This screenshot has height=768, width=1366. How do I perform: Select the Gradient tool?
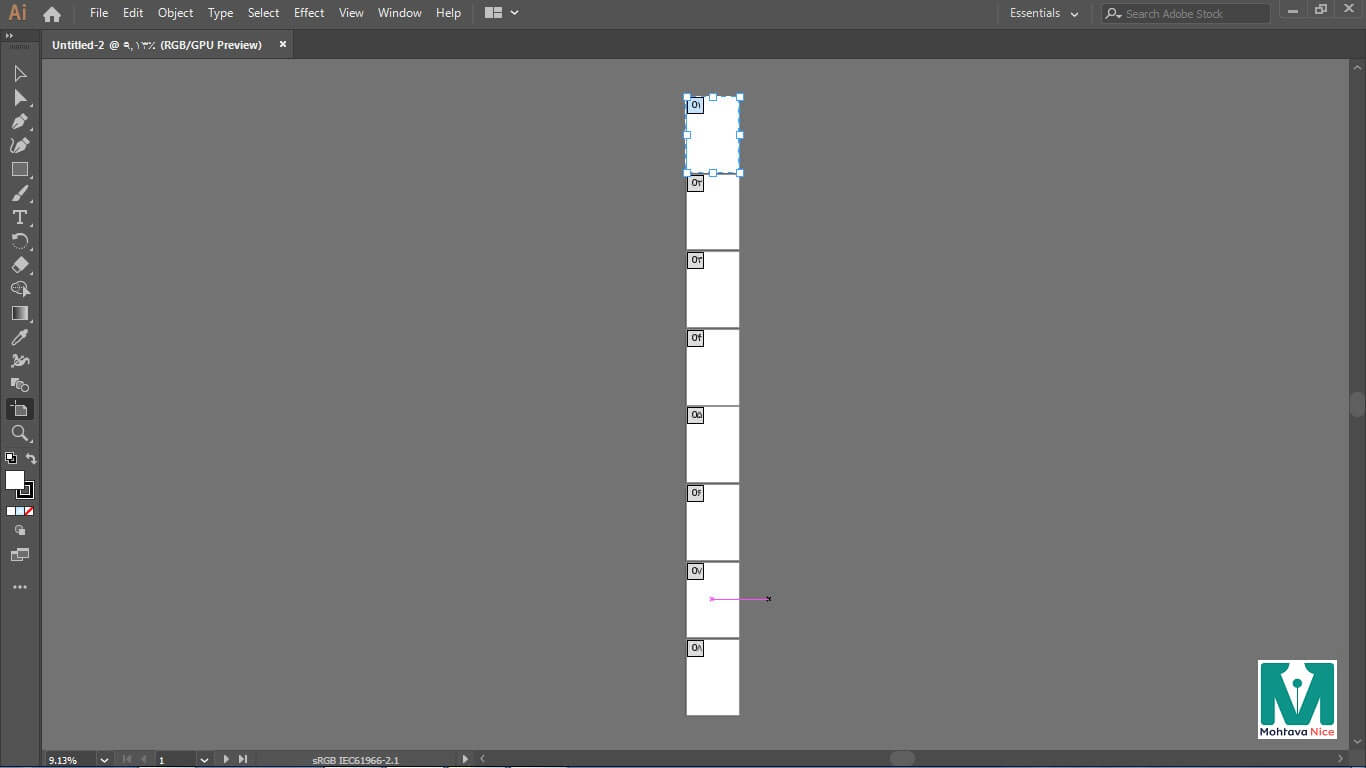(x=19, y=313)
